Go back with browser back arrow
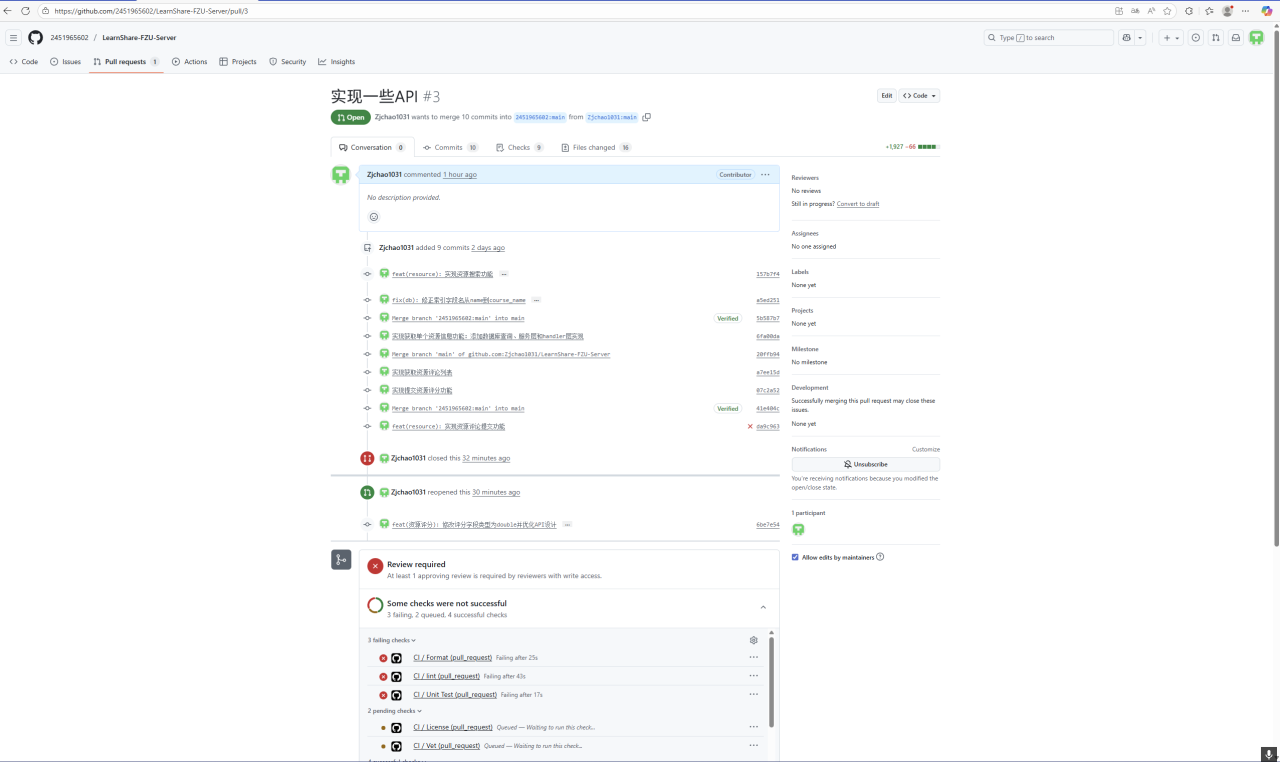This screenshot has height=762, width=1280. pyautogui.click(x=9, y=11)
